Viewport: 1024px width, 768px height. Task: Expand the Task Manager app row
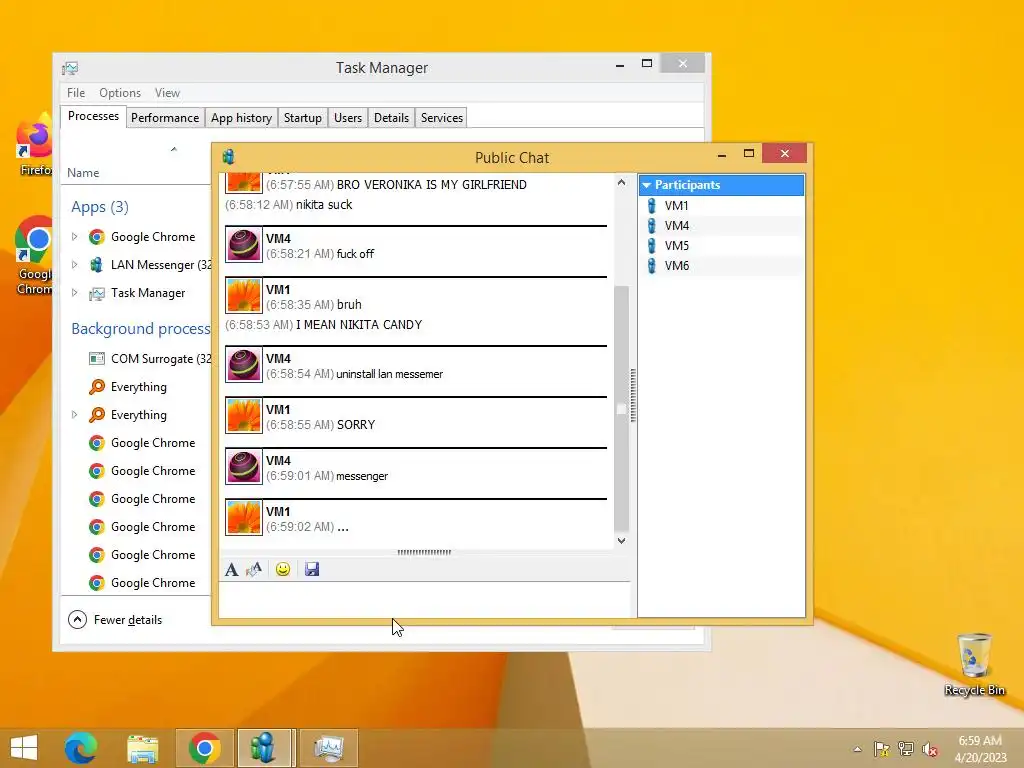pos(74,293)
